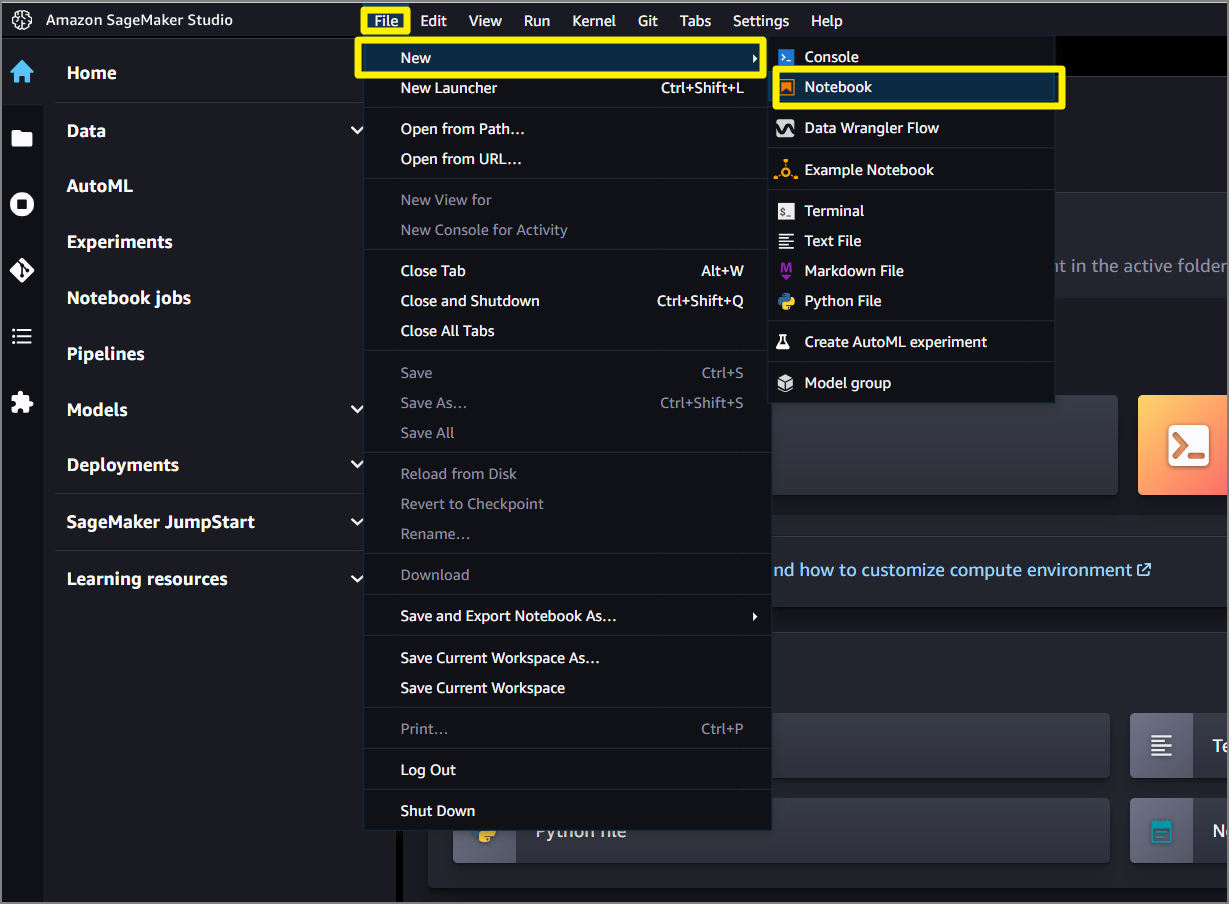This screenshot has height=904, width=1229.
Task: Select Shut Down
Action: (x=567, y=811)
